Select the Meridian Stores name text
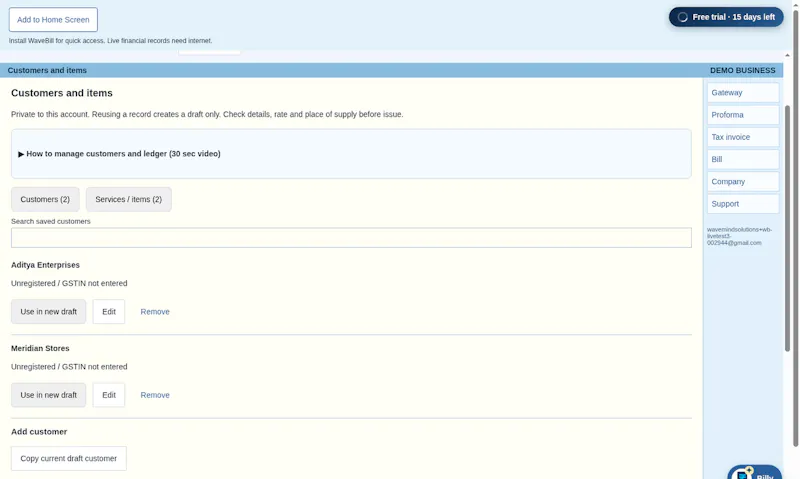This screenshot has height=479, width=800. click(40, 348)
